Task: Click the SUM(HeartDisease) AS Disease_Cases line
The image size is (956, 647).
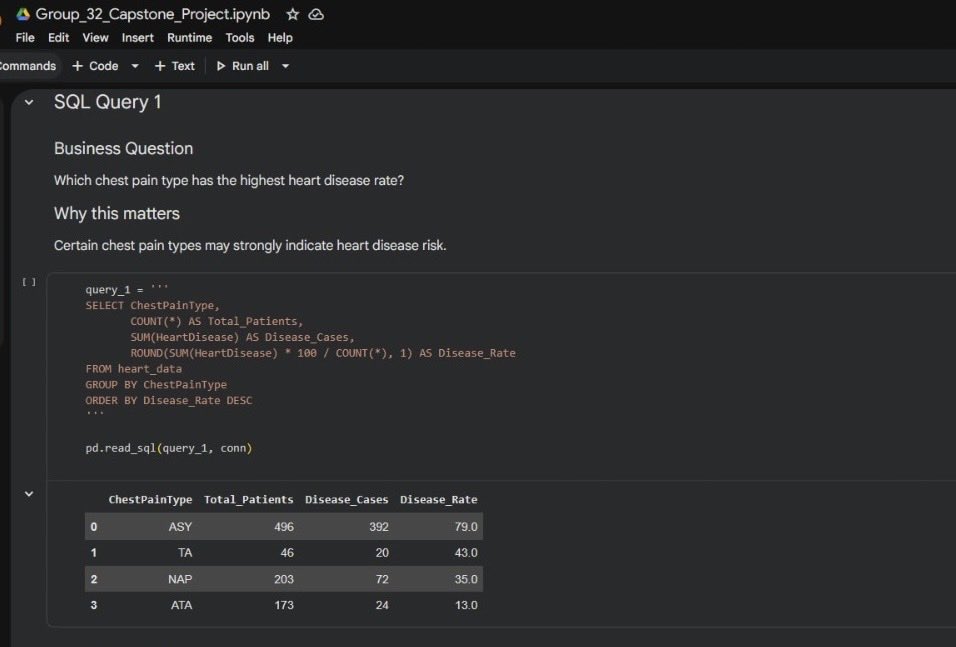Action: (x=242, y=337)
